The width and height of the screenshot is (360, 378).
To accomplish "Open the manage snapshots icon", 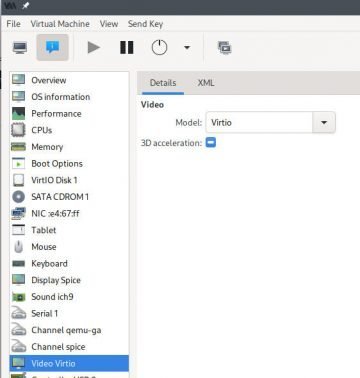I will pos(225,48).
